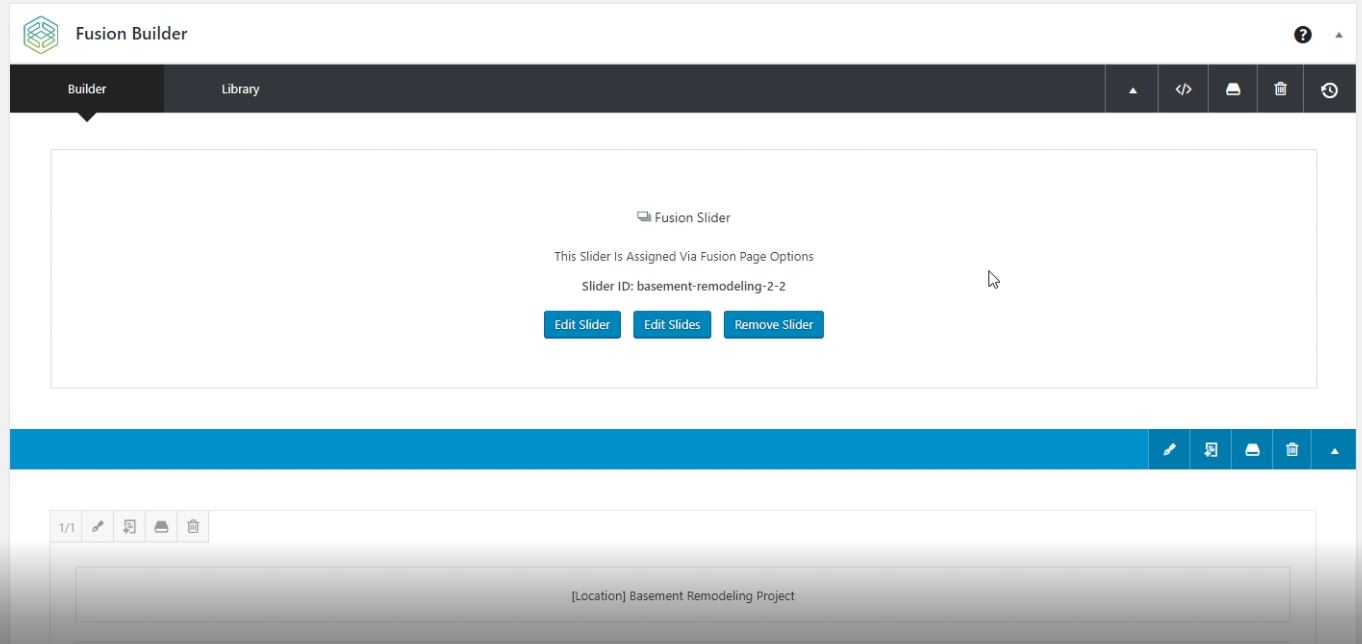Collapse the container with the blue bar arrow
Image resolution: width=1362 pixels, height=644 pixels.
[x=1334, y=450]
